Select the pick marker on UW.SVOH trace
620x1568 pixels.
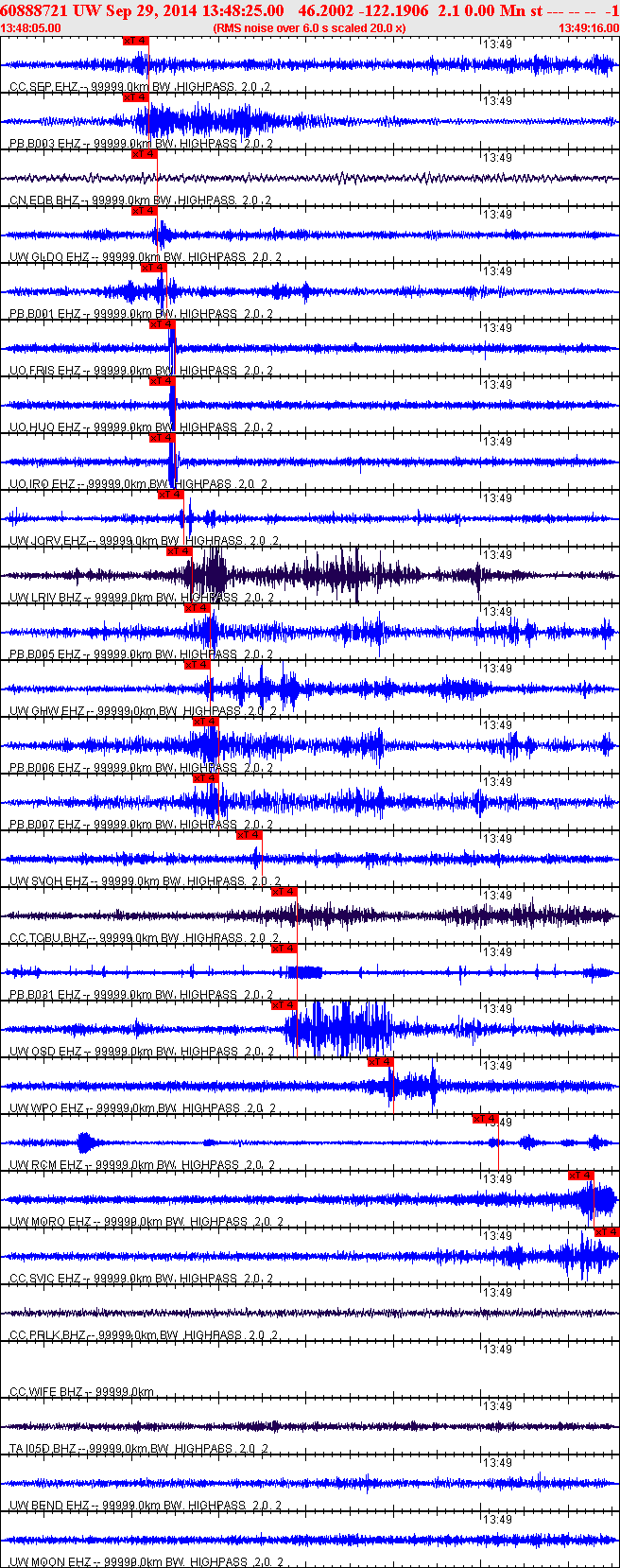click(249, 835)
